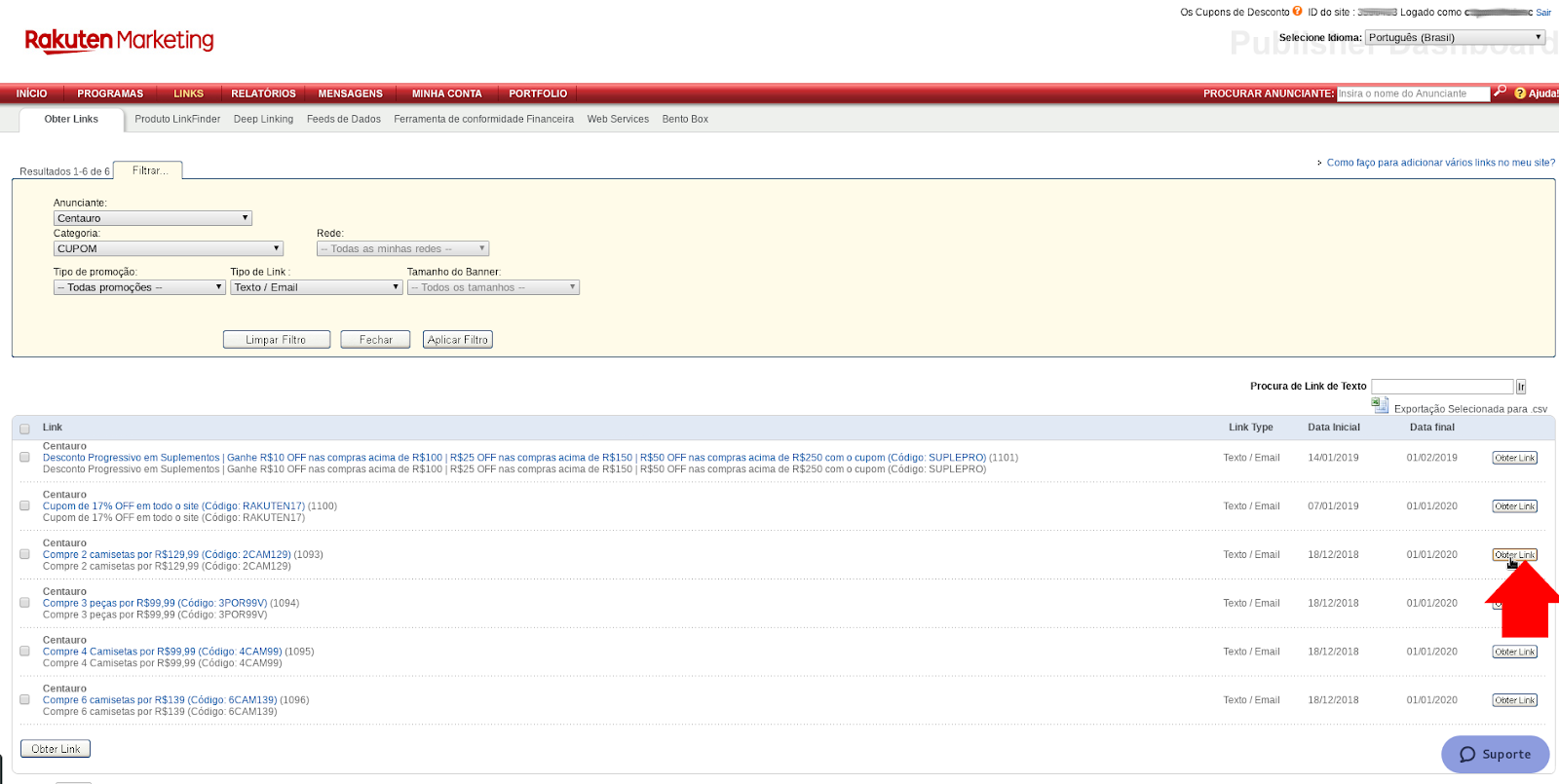Click Exportação Selecionada para .csv link
This screenshot has width=1559, height=784.
point(1470,409)
